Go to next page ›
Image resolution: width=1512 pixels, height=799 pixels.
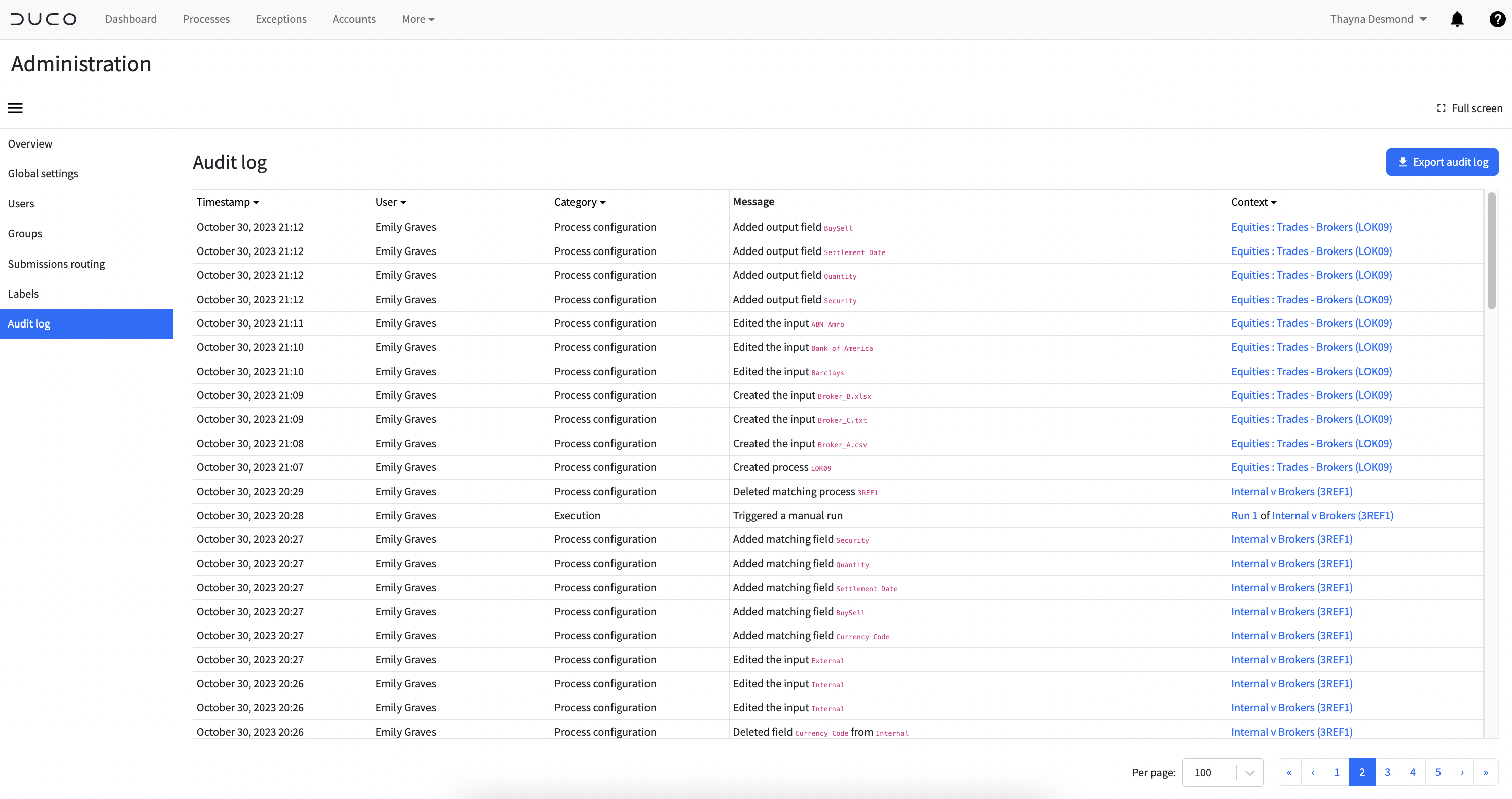(x=1462, y=773)
